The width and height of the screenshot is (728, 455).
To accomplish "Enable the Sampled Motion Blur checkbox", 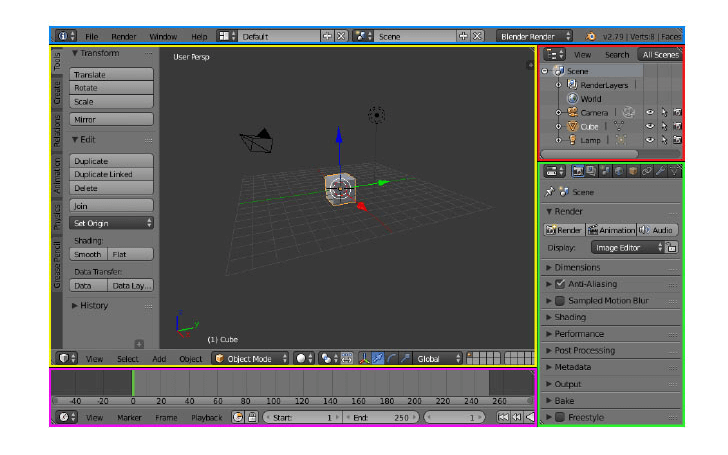I will pyautogui.click(x=560, y=301).
